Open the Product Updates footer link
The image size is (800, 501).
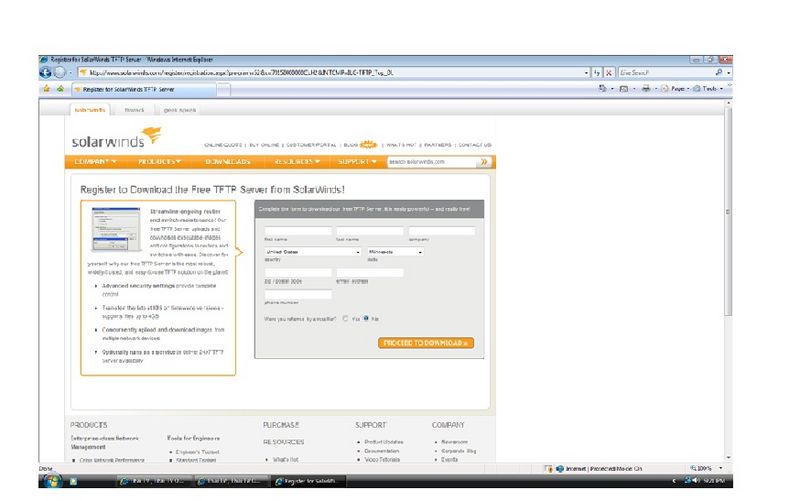click(x=384, y=442)
